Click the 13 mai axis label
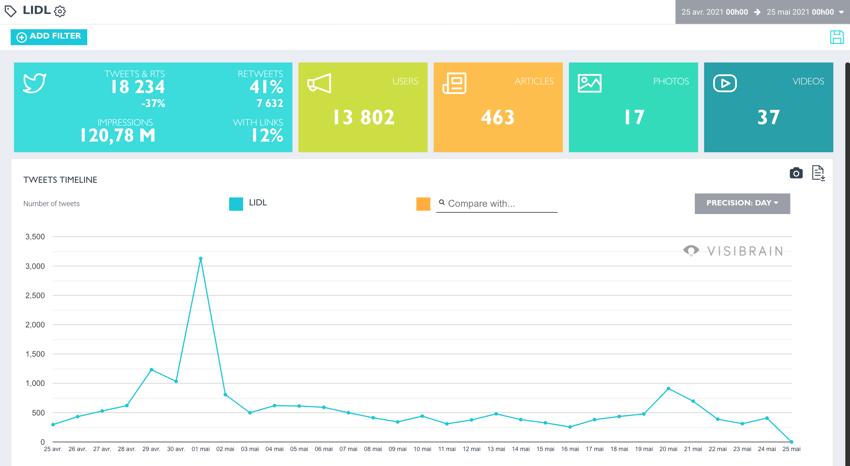 point(496,449)
